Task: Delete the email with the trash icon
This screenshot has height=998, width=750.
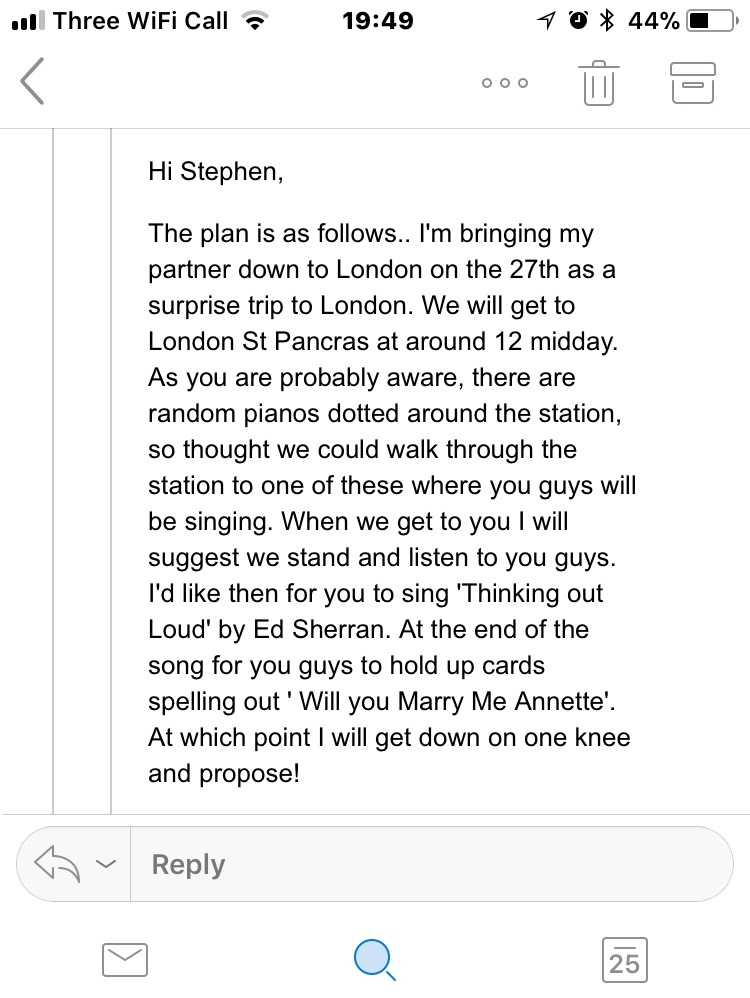Action: point(598,83)
